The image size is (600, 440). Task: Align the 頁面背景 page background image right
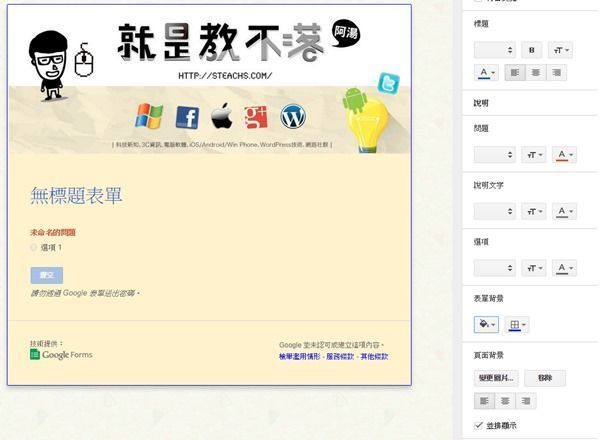pyautogui.click(x=526, y=401)
